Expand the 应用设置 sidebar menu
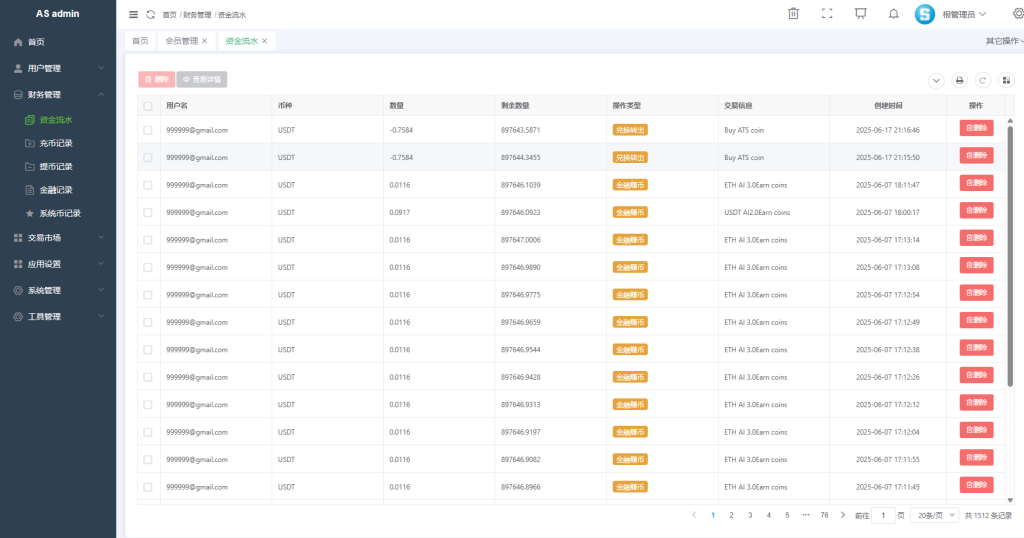This screenshot has height=538, width=1024. coord(58,264)
